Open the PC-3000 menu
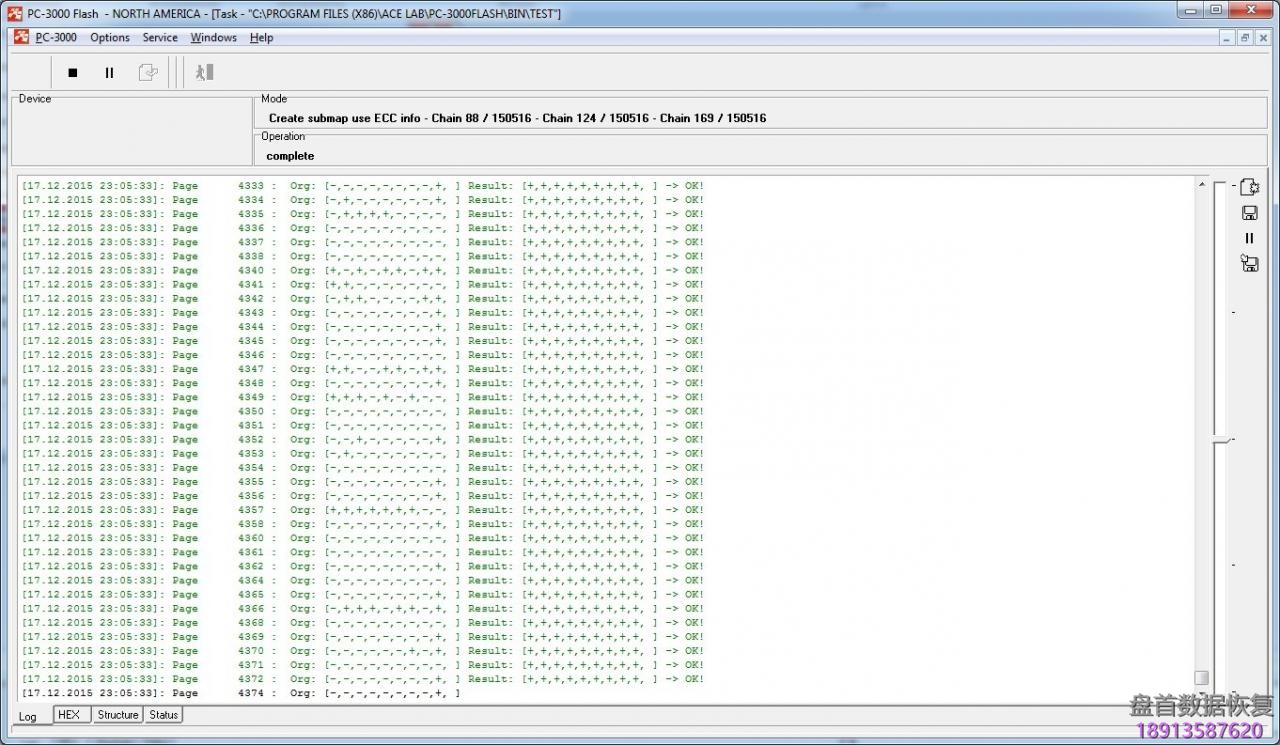 tap(56, 38)
